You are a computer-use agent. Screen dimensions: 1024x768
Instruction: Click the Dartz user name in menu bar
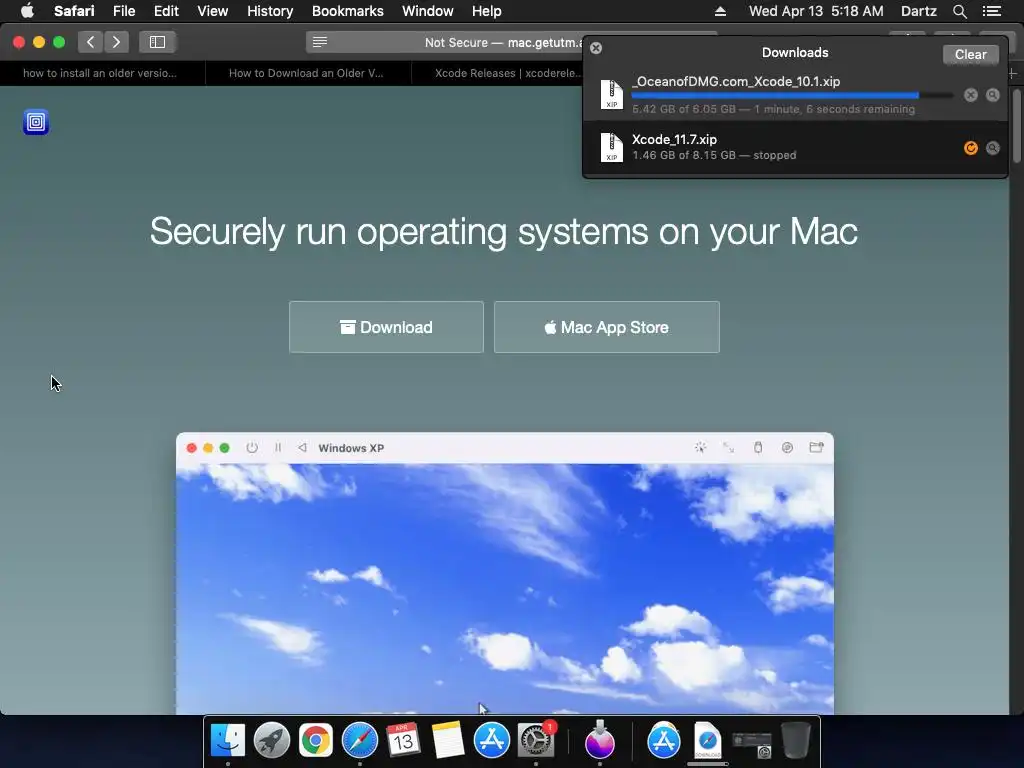[x=918, y=11]
